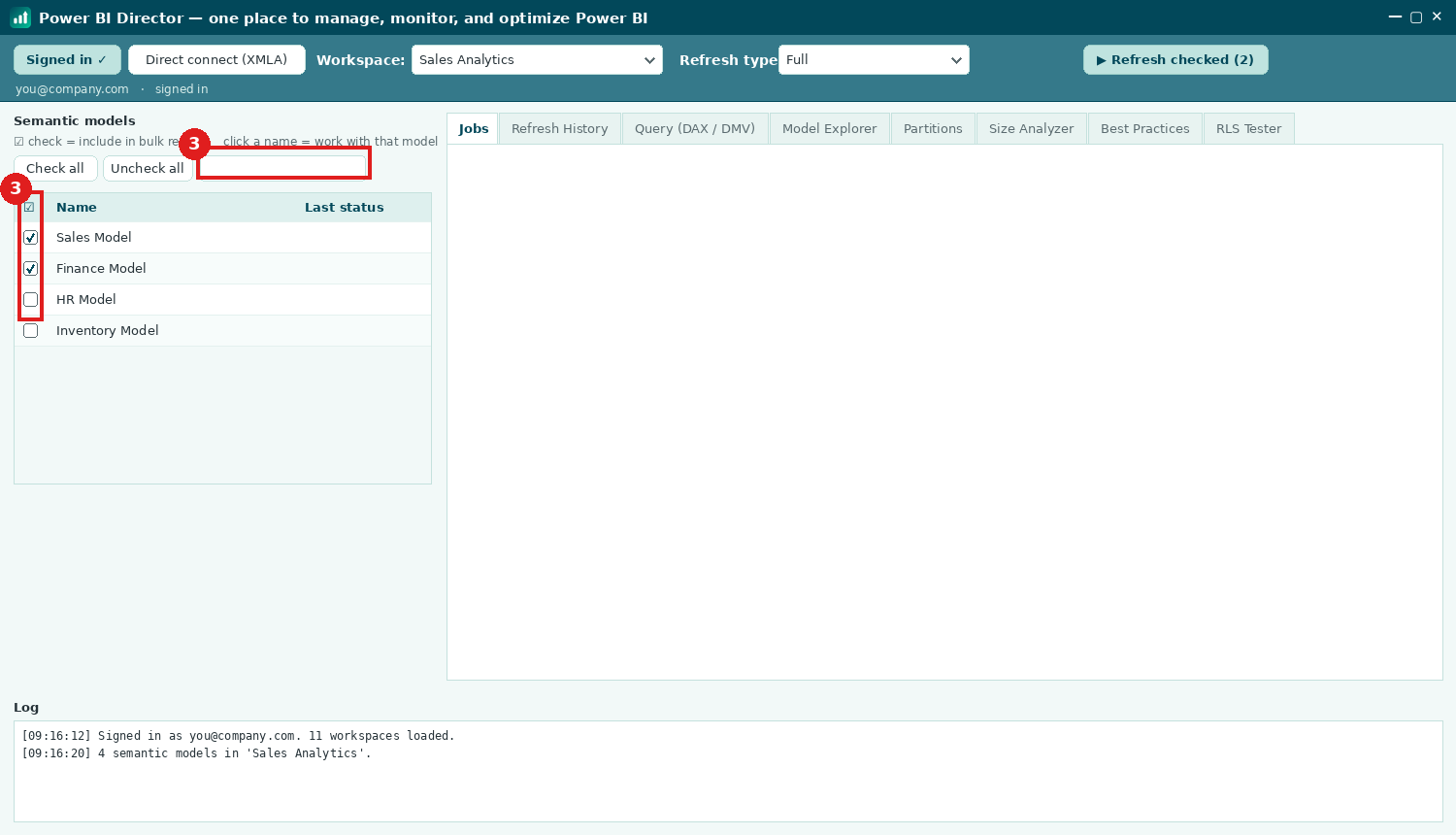
Task: Open the RLS Tester tab
Action: click(x=1249, y=128)
